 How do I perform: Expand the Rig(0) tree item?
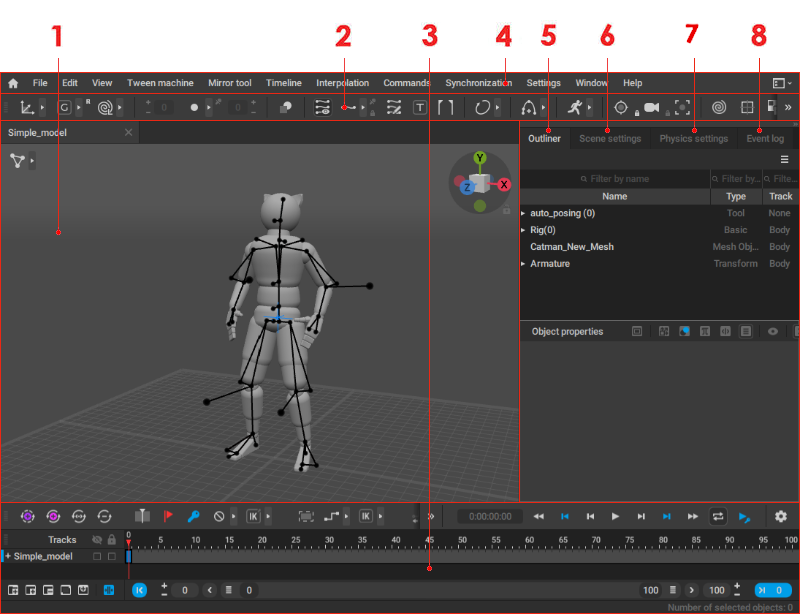pyautogui.click(x=523, y=230)
